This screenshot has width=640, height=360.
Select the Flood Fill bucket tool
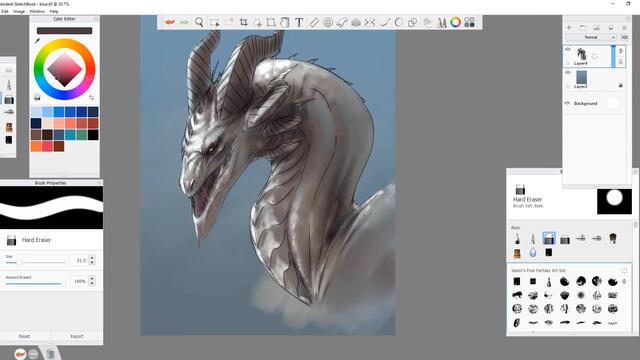[x=285, y=22]
